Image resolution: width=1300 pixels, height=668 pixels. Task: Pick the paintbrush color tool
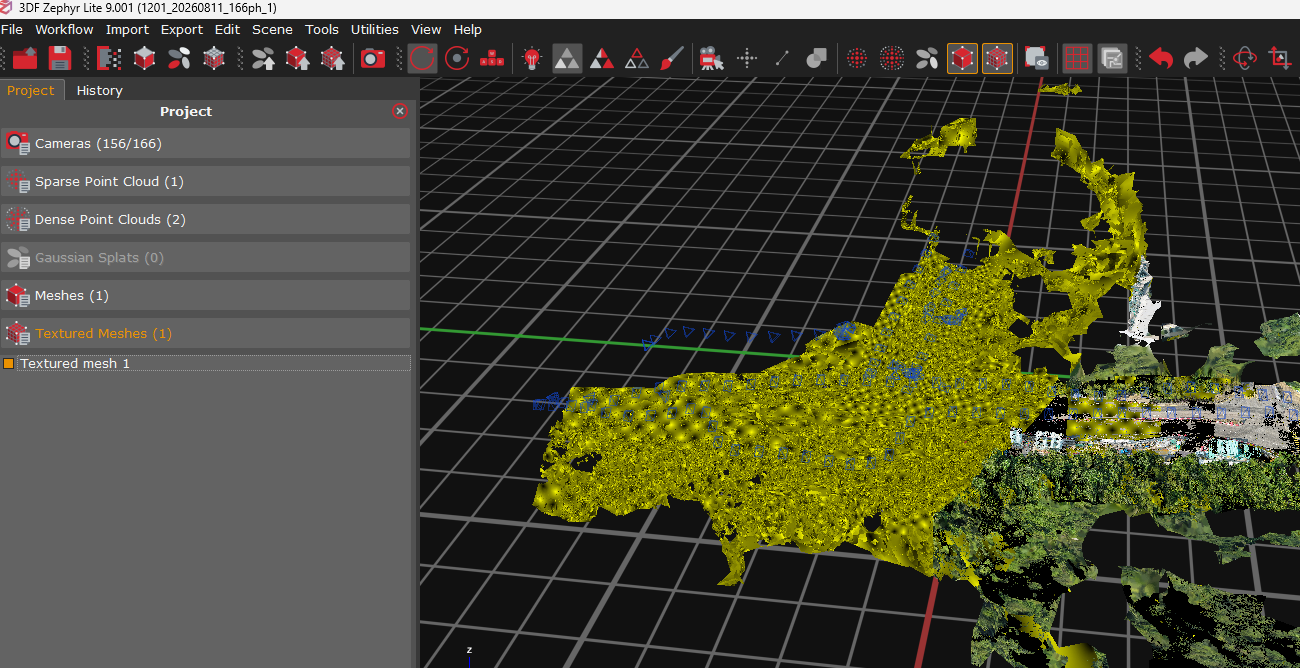tap(671, 58)
